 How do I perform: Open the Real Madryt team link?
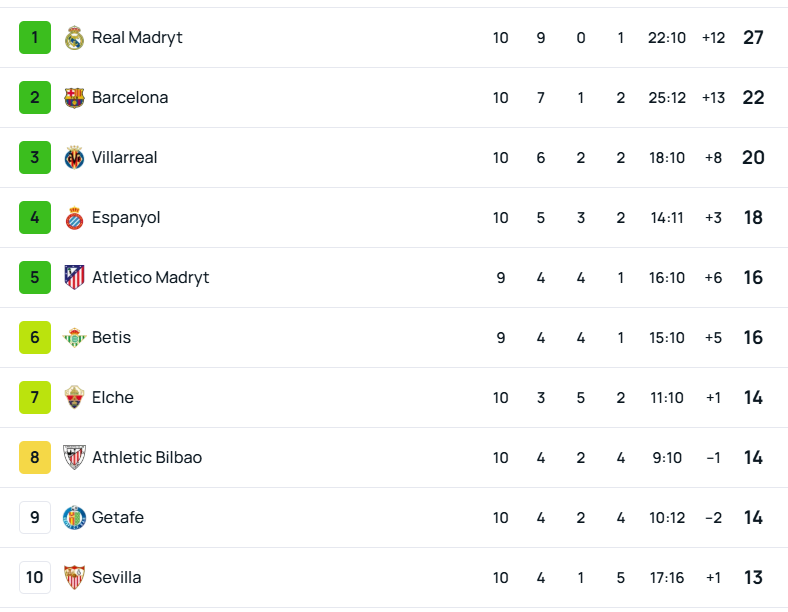coord(137,38)
